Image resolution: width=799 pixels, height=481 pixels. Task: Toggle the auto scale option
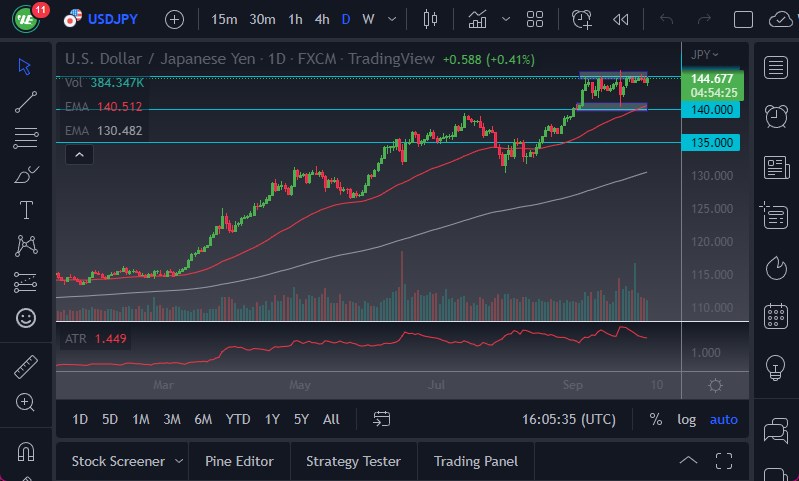coord(723,419)
